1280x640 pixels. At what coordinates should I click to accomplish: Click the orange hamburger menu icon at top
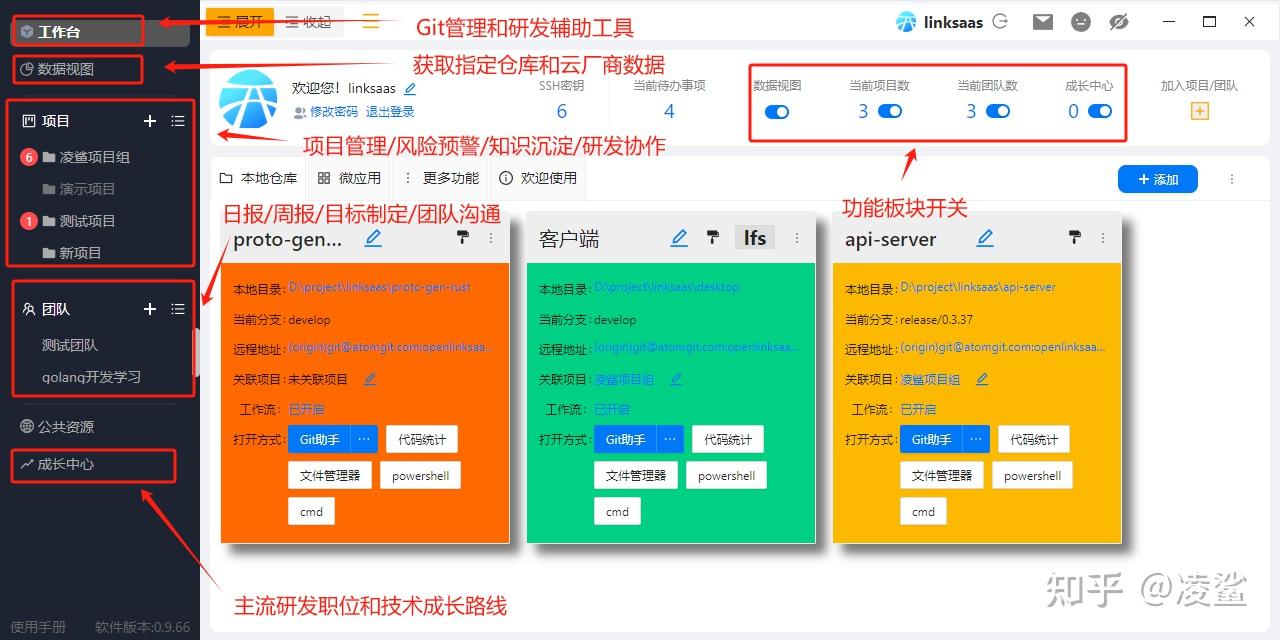pyautogui.click(x=370, y=20)
